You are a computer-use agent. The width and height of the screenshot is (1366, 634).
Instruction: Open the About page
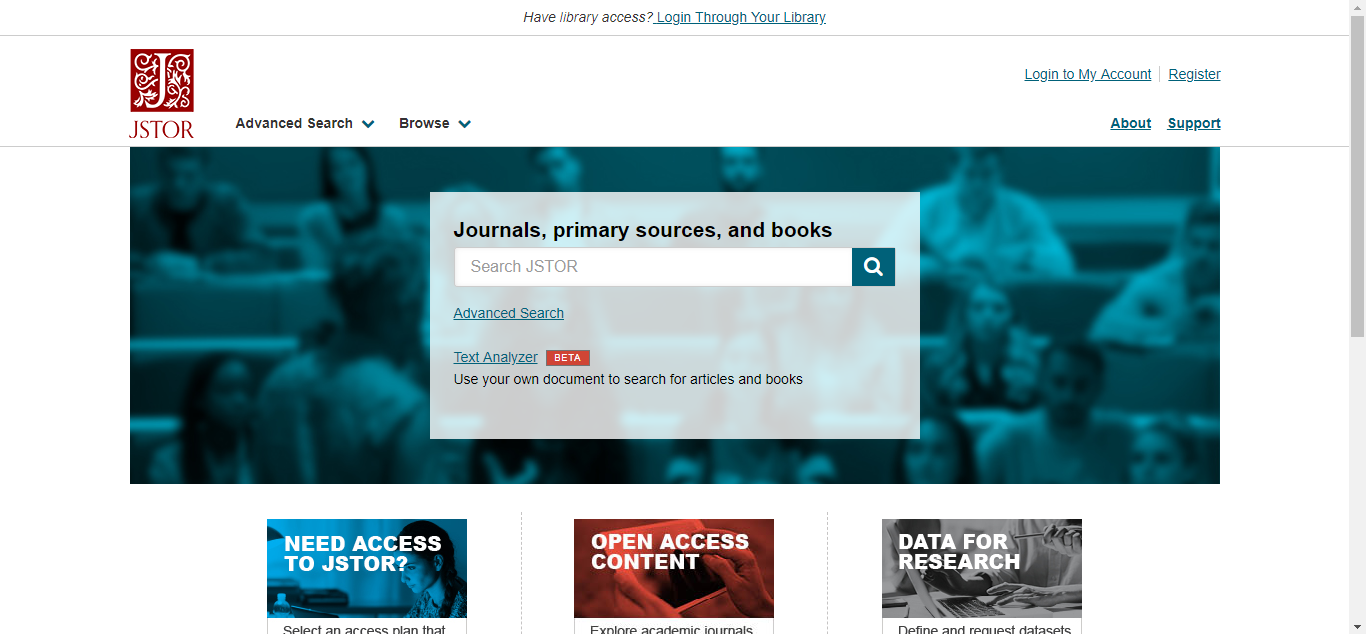click(x=1131, y=123)
